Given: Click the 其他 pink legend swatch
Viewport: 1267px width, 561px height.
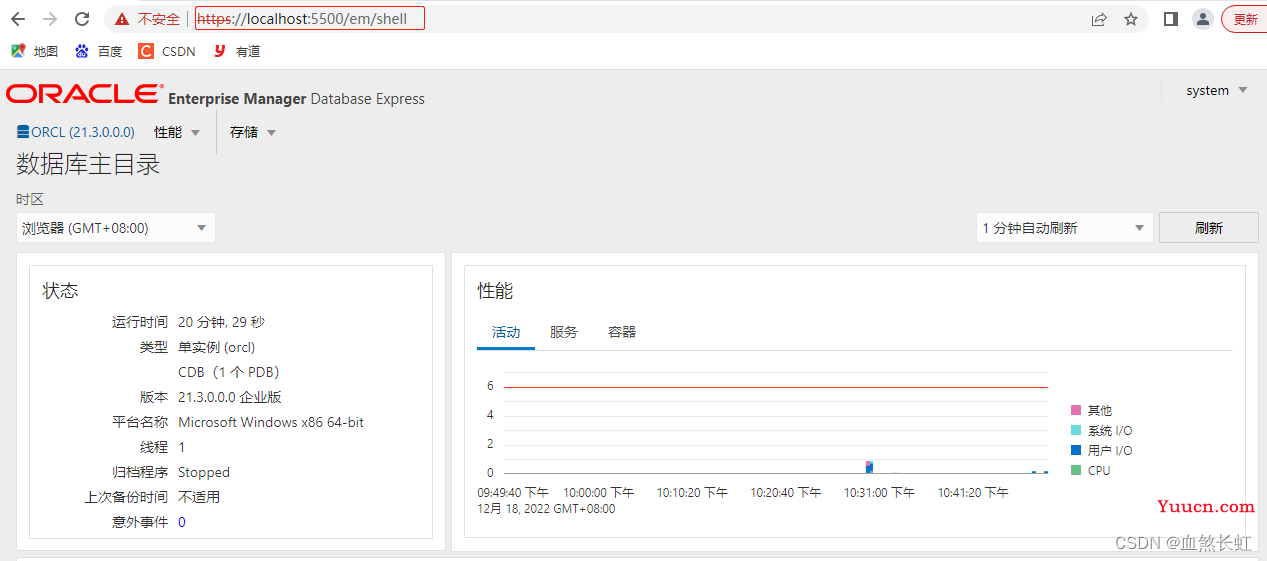Looking at the screenshot, I should point(1076,410).
